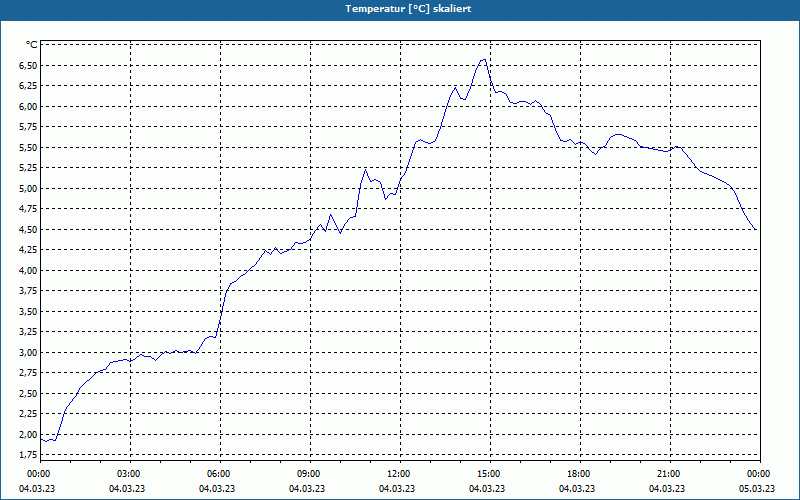Viewport: 800px width, 500px height.
Task: Click the 1,75 y-axis tick label
Action: pyautogui.click(x=28, y=455)
